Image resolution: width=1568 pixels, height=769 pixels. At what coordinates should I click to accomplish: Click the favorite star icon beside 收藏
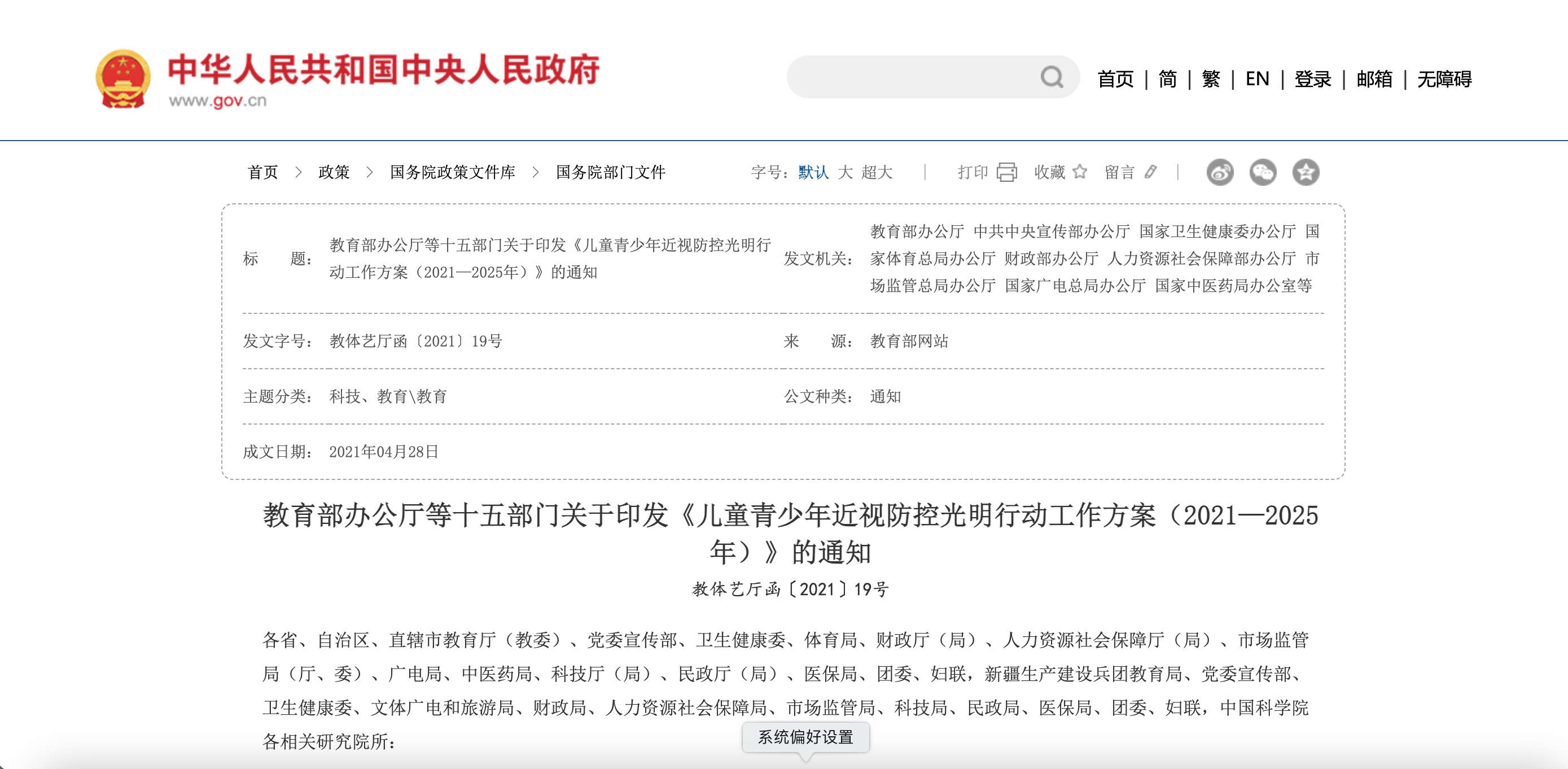pyautogui.click(x=1080, y=172)
